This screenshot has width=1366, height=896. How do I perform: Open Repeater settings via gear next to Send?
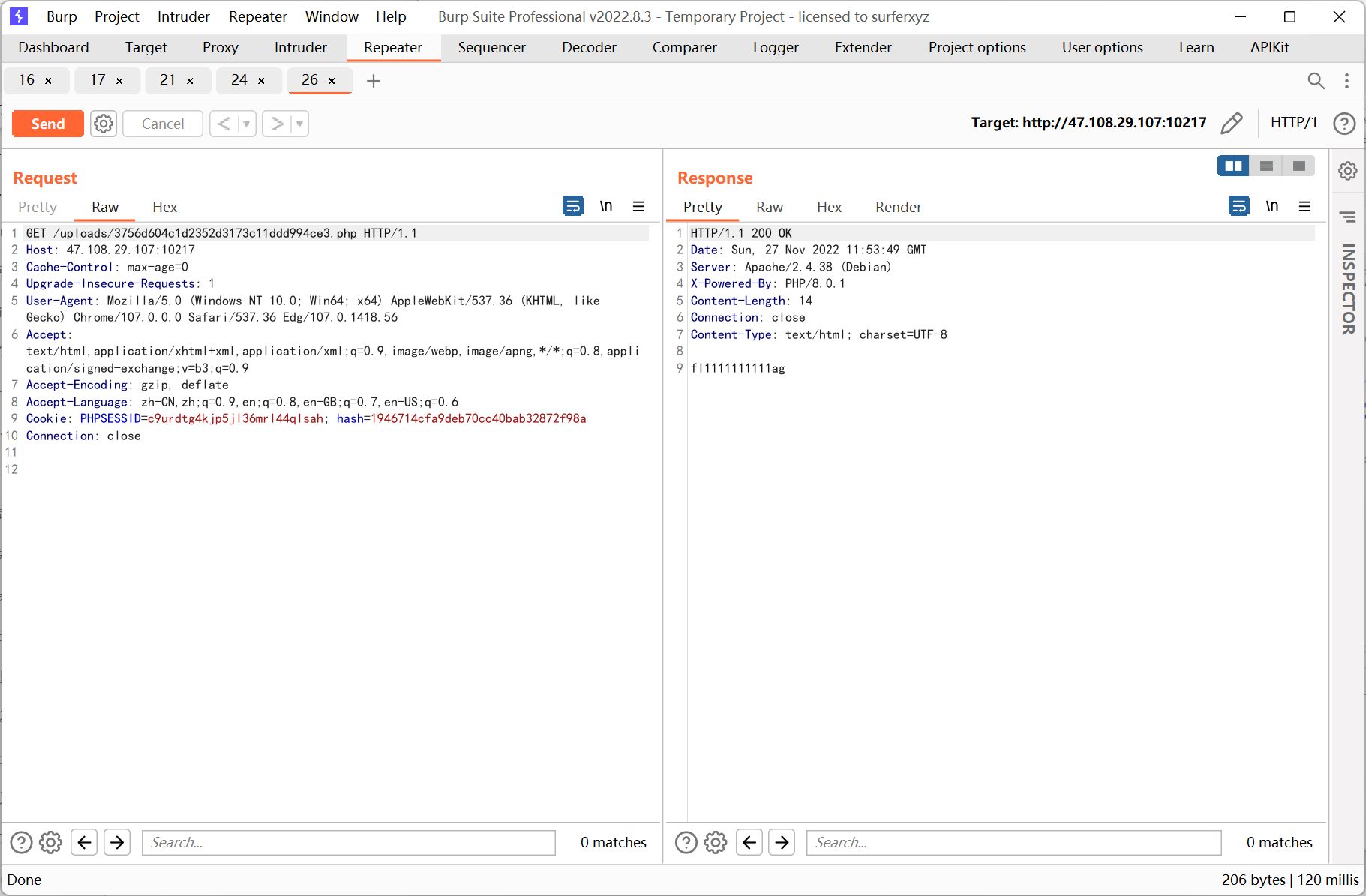coord(103,123)
